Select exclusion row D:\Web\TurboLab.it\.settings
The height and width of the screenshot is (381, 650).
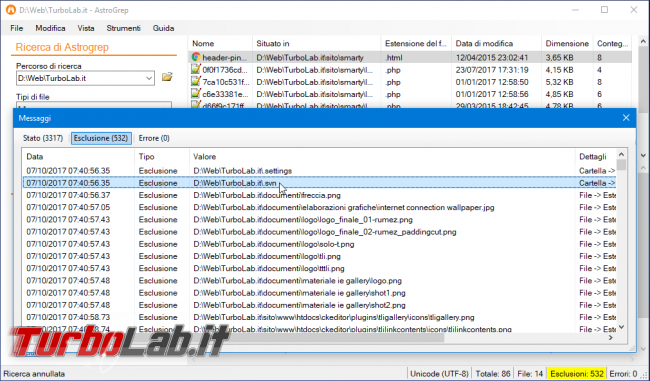(x=319, y=171)
